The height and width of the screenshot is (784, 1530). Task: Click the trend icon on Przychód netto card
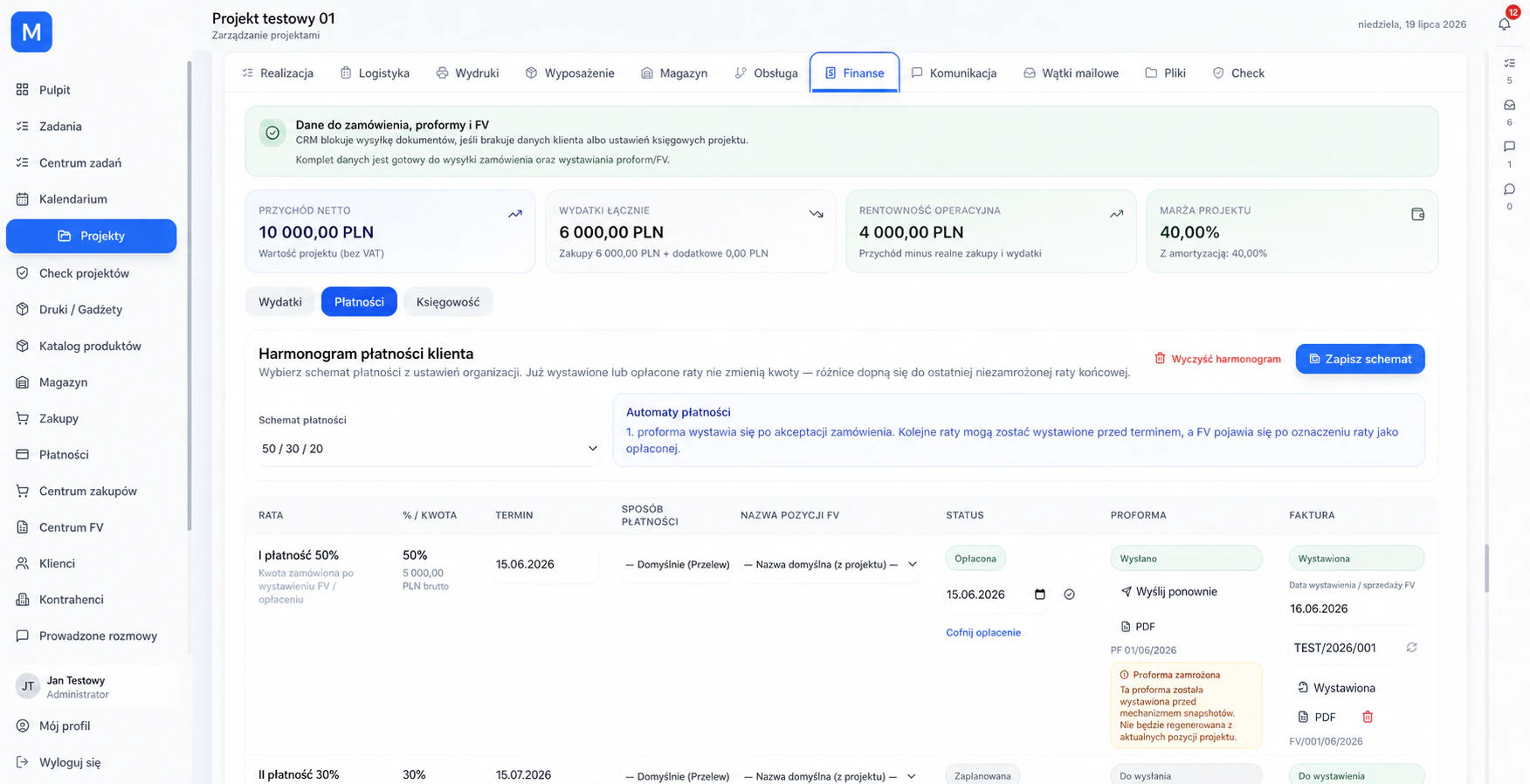click(515, 214)
